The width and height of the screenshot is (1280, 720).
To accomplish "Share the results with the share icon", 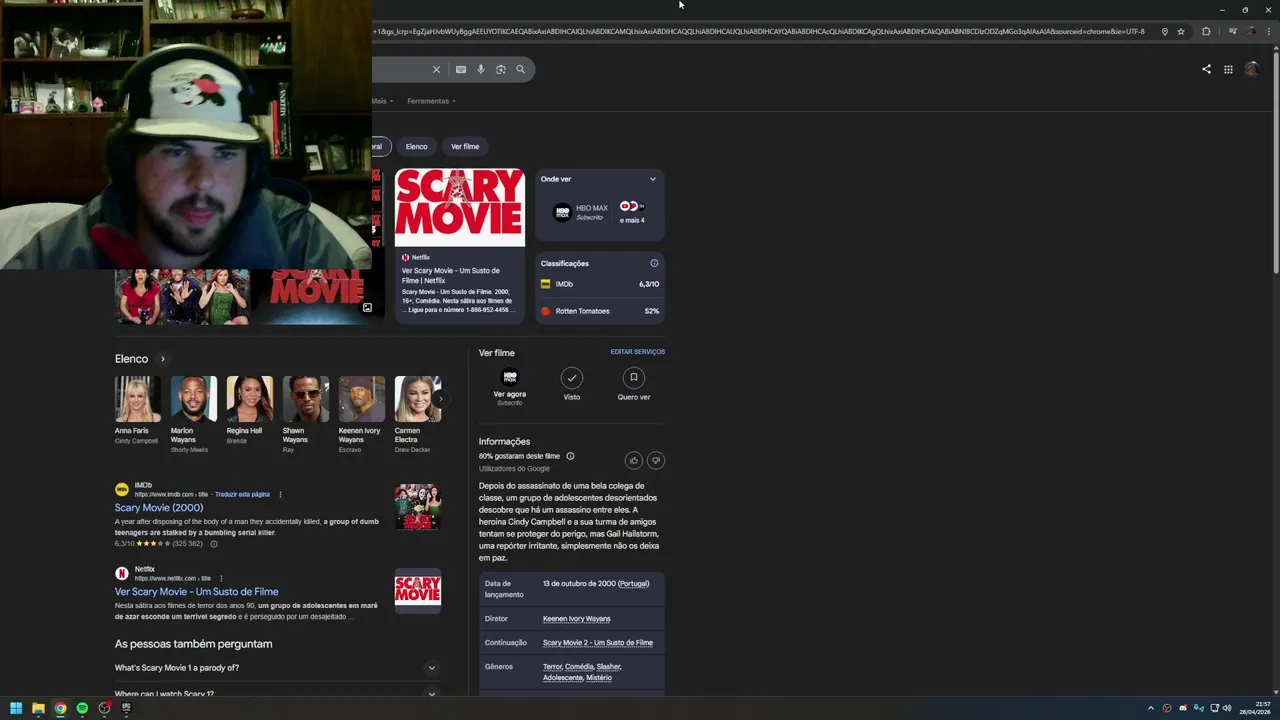I will tap(1206, 69).
